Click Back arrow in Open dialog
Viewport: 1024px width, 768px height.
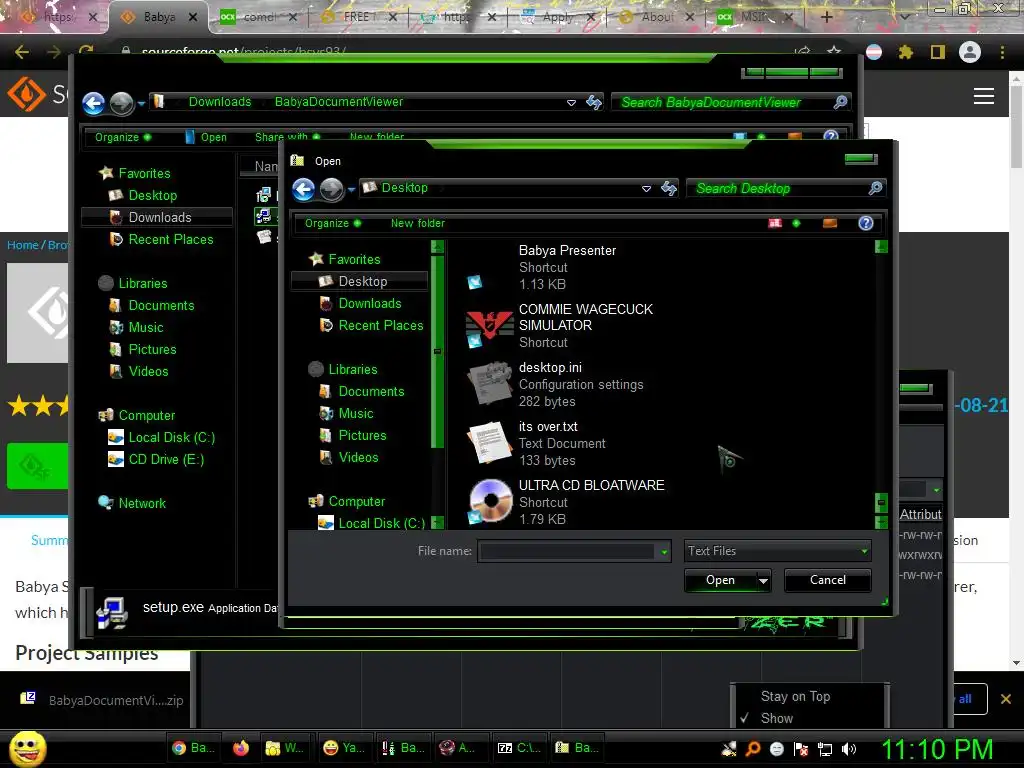(x=304, y=189)
